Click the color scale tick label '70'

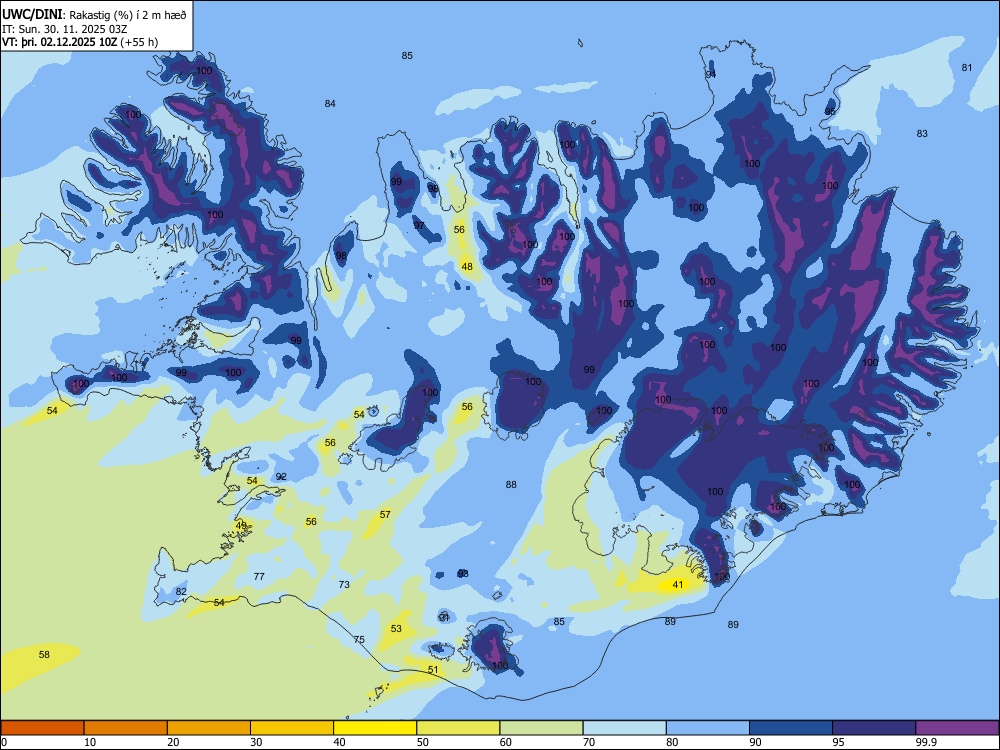tap(589, 742)
